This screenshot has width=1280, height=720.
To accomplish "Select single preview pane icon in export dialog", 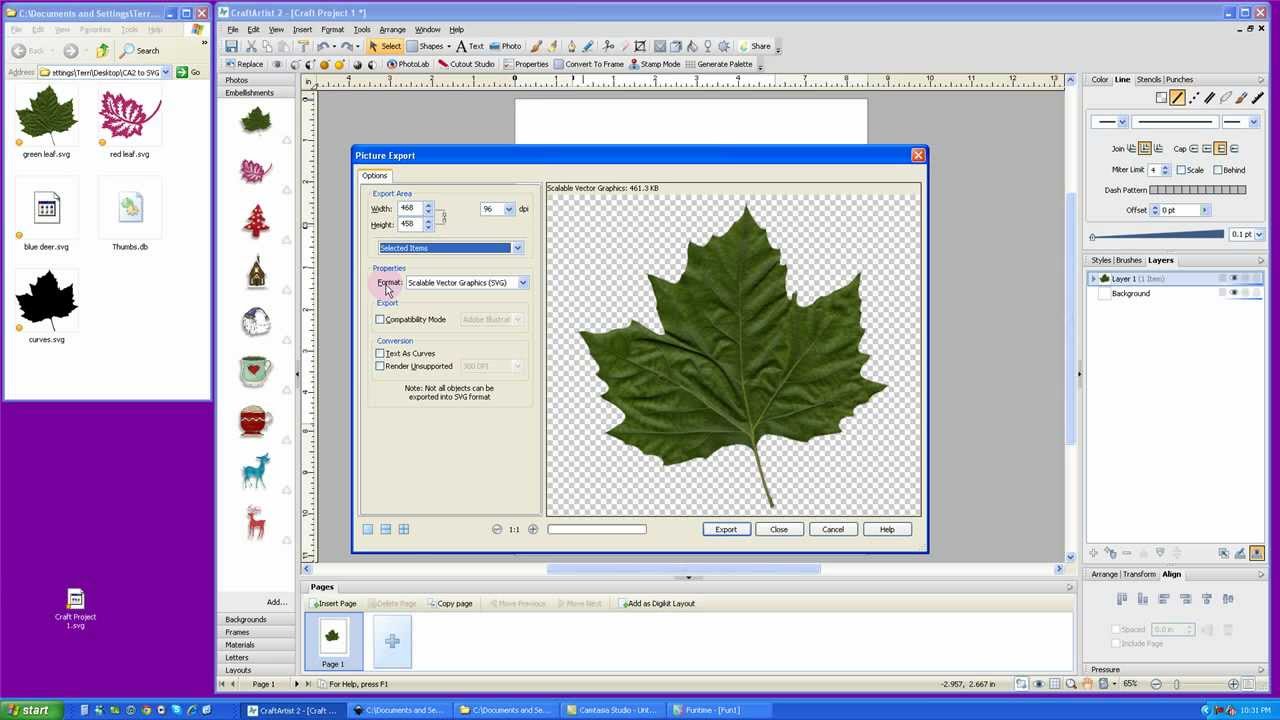I will (x=367, y=529).
